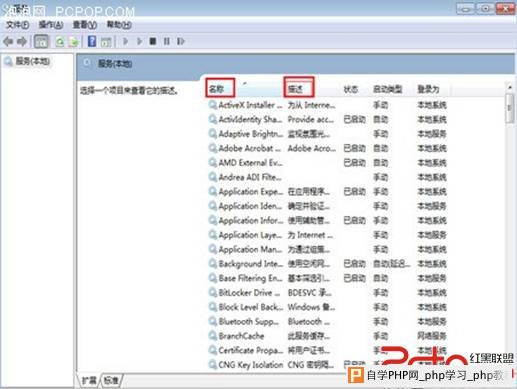Viewport: 517px width, 389px height.
Task: Click the vertical scrollbar up arrow
Action: [x=510, y=87]
